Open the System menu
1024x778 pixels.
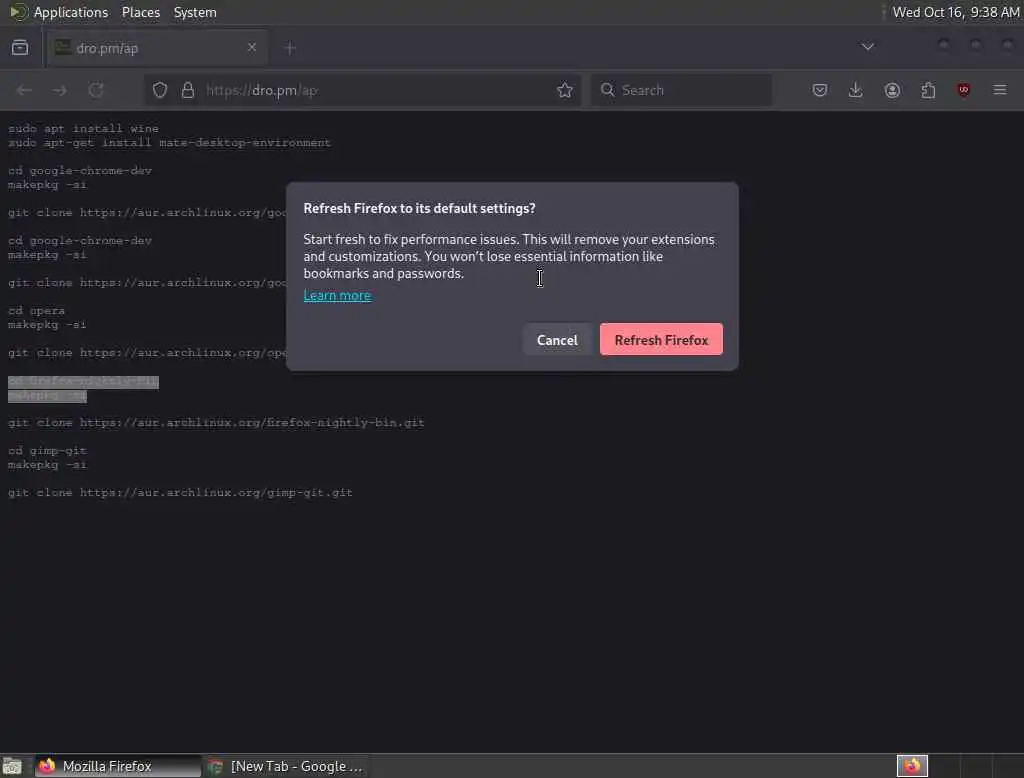tap(195, 12)
